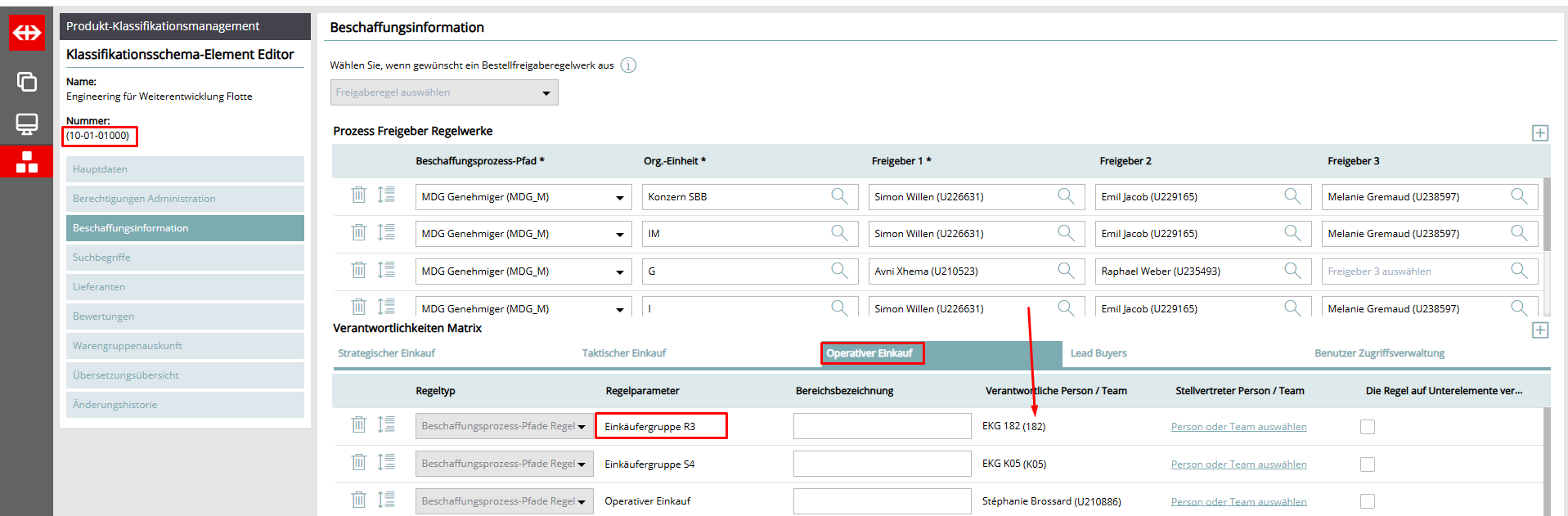Add a new Prozess Freigeber Regelwerke row
This screenshot has width=1568, height=516.
[x=1539, y=132]
